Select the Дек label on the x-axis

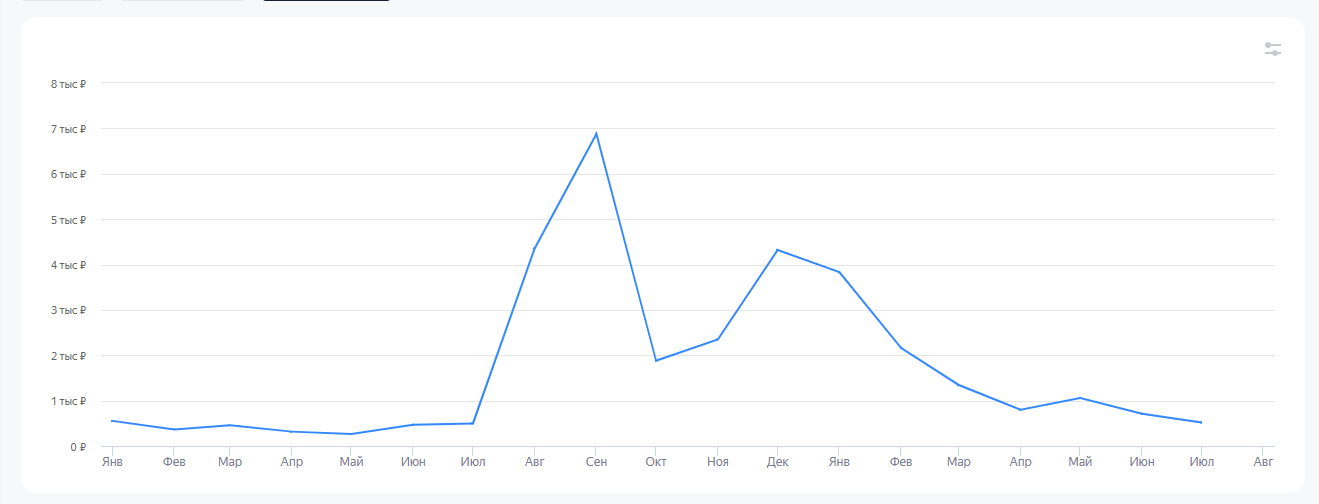[777, 462]
